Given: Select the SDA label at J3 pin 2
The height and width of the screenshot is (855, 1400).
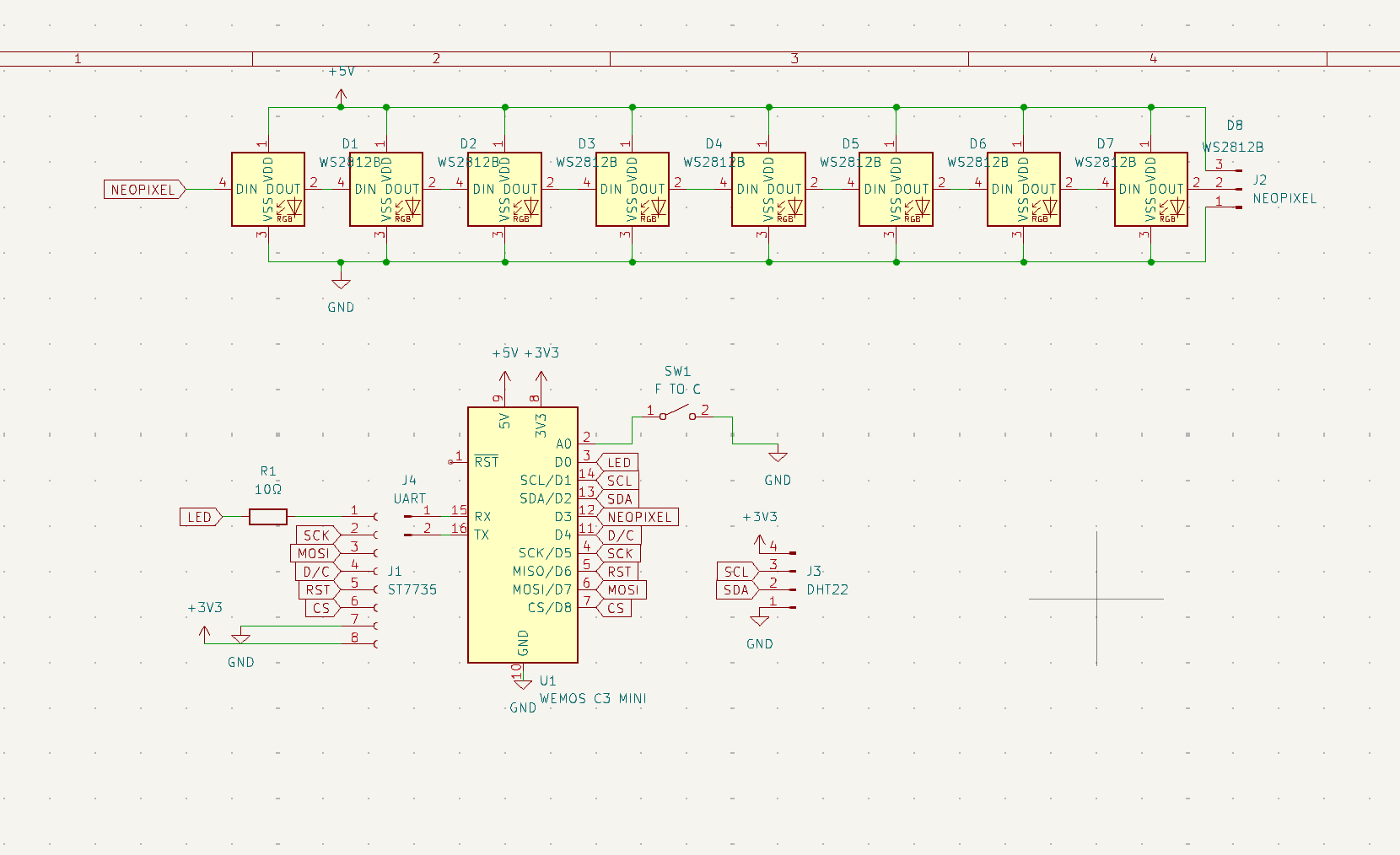Looking at the screenshot, I should click(737, 590).
